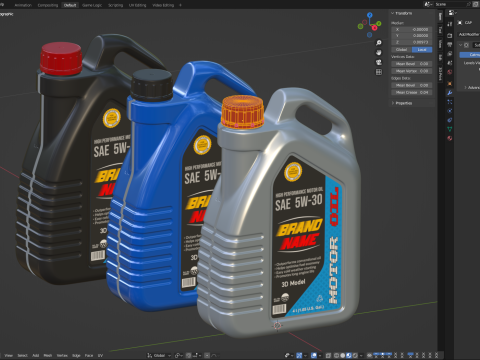Select Solid viewport shading icon
Viewport: 480px width, 360px height.
click(343, 355)
